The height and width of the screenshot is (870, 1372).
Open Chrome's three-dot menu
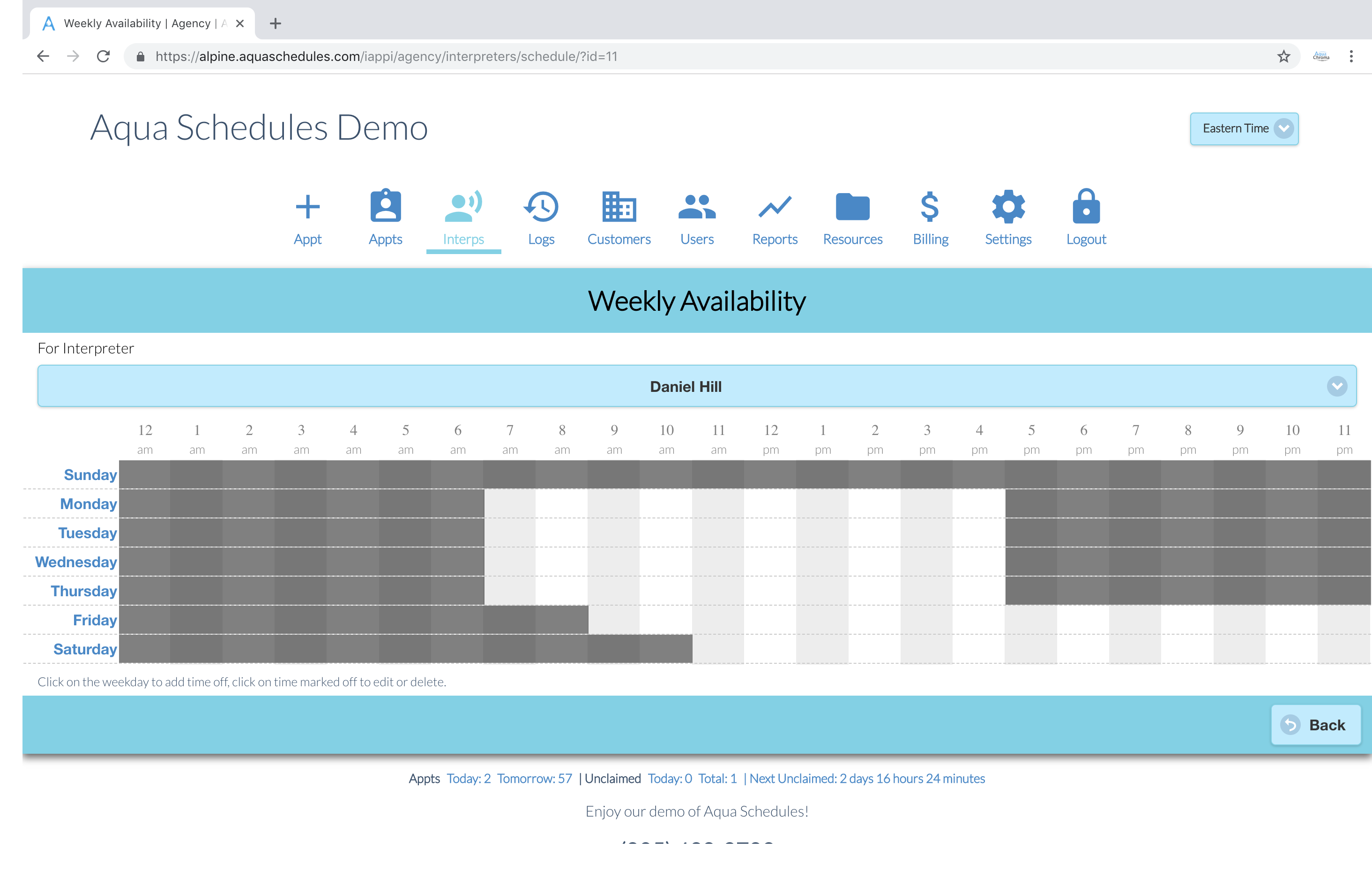(1351, 56)
